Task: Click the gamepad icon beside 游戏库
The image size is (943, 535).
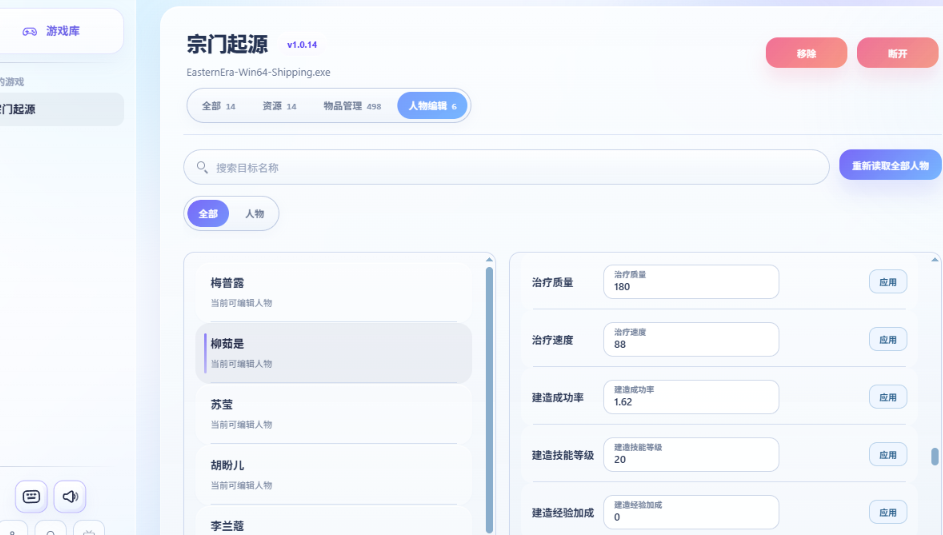Action: [30, 31]
